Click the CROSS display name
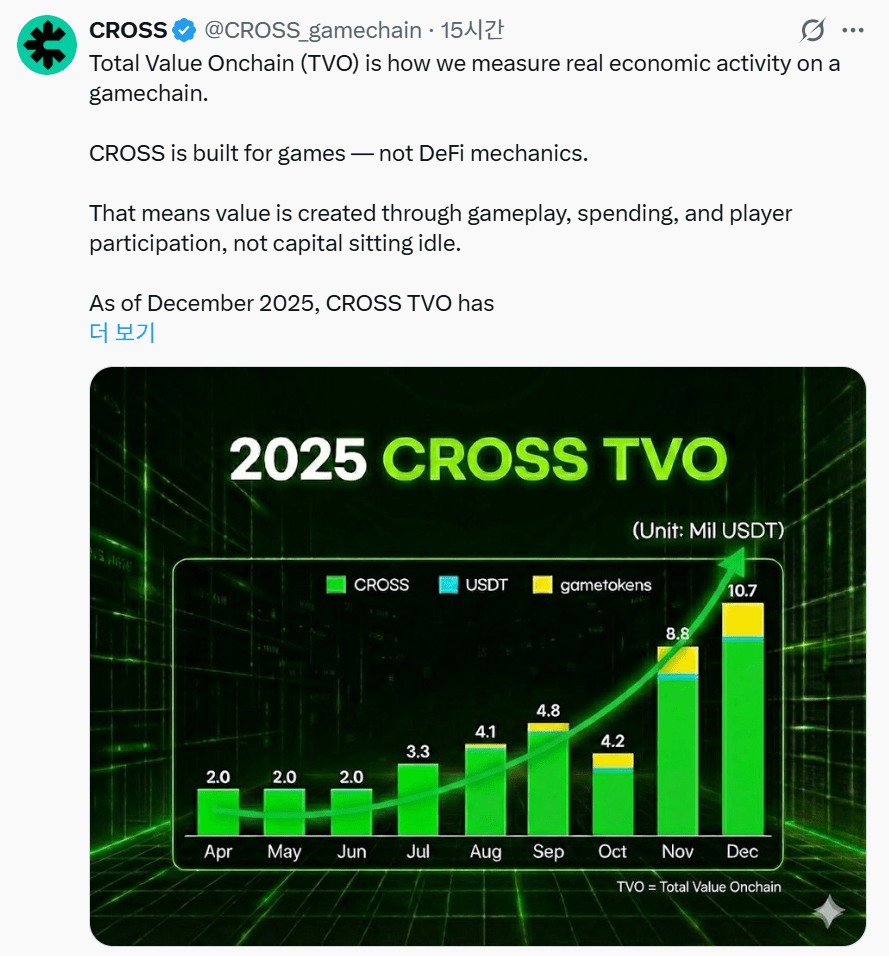 tap(128, 30)
